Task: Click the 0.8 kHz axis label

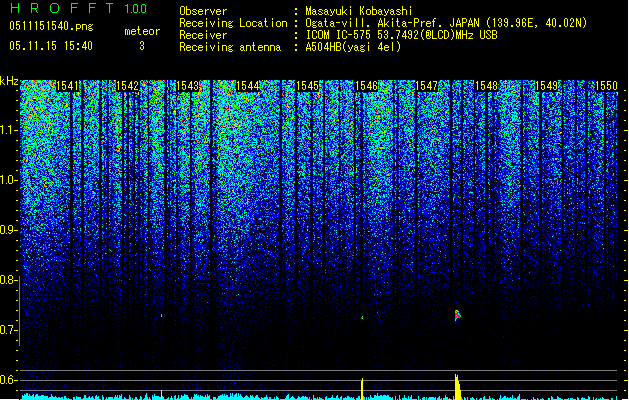Action: pyautogui.click(x=9, y=280)
